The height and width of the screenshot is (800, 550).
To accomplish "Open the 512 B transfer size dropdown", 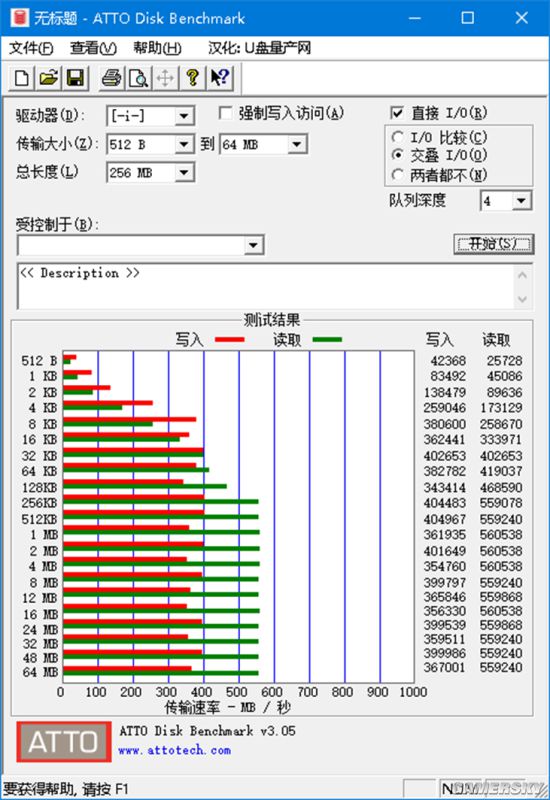I will [x=184, y=144].
